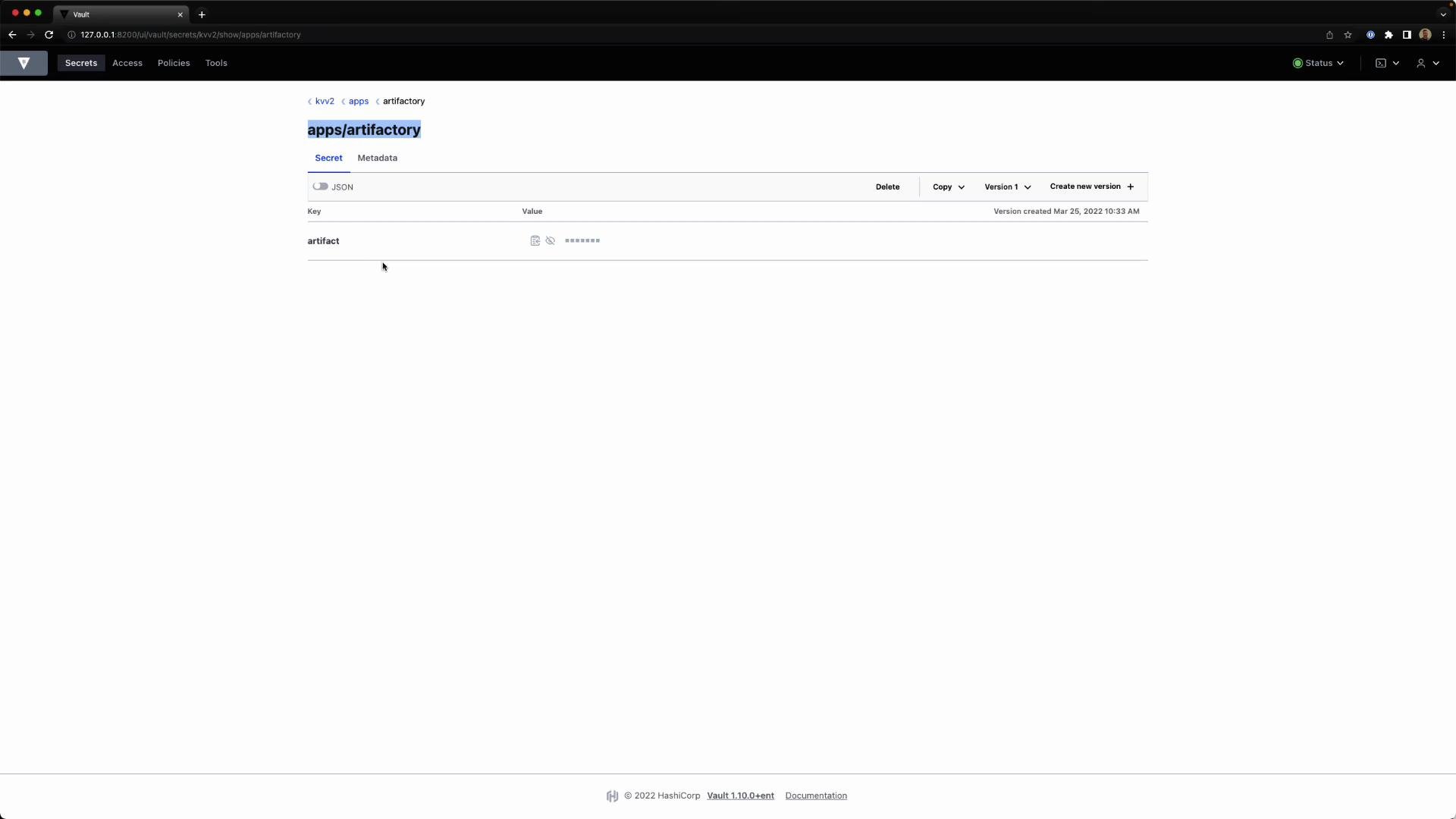The image size is (1456, 819).
Task: Open the Vault 1.10.0+ent link
Action: pyautogui.click(x=740, y=795)
